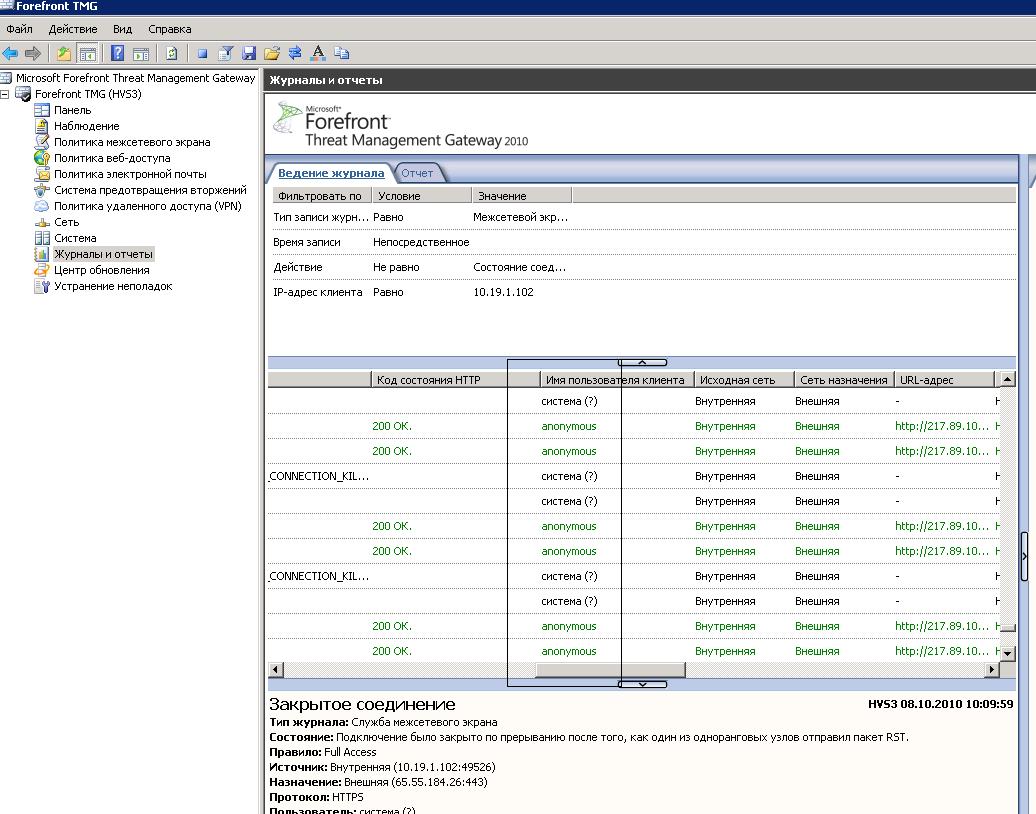Select the Forefront TMG (HVS3) node
The width and height of the screenshot is (1036, 814).
click(88, 94)
